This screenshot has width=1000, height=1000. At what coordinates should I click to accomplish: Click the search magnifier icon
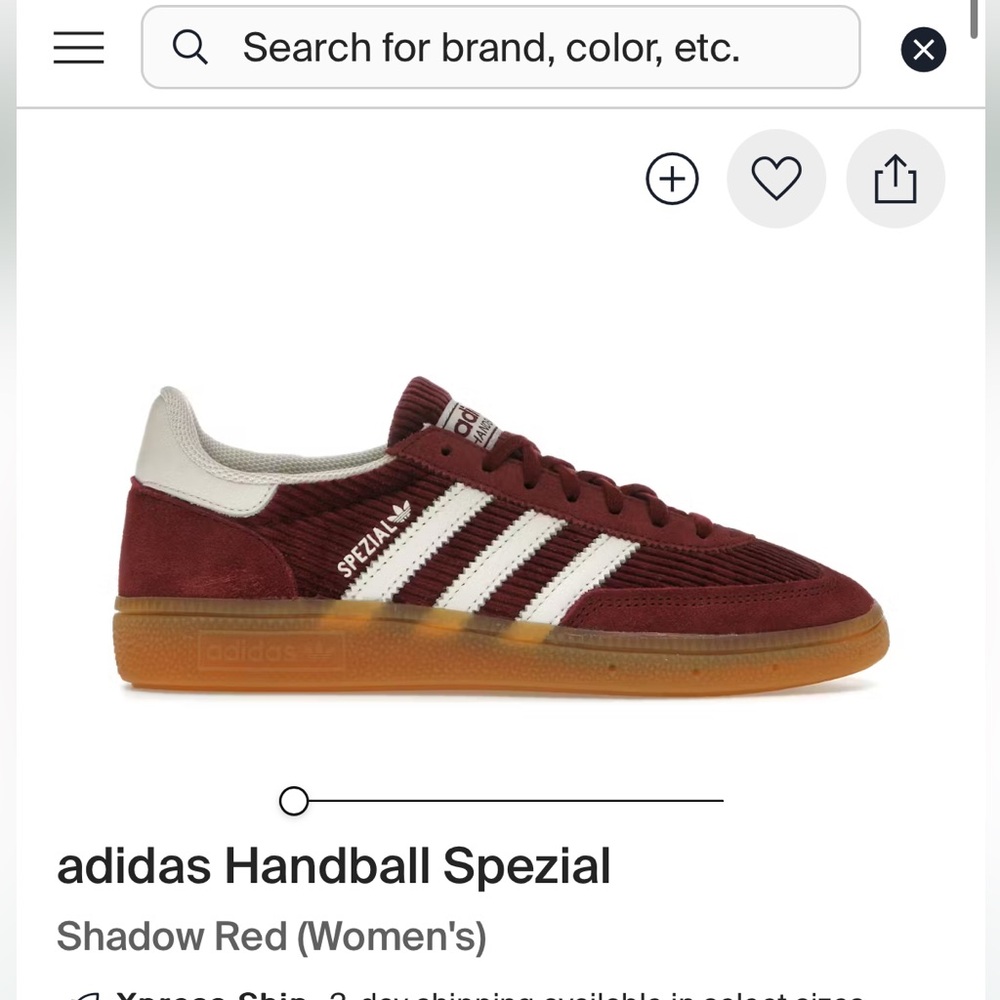[x=190, y=47]
